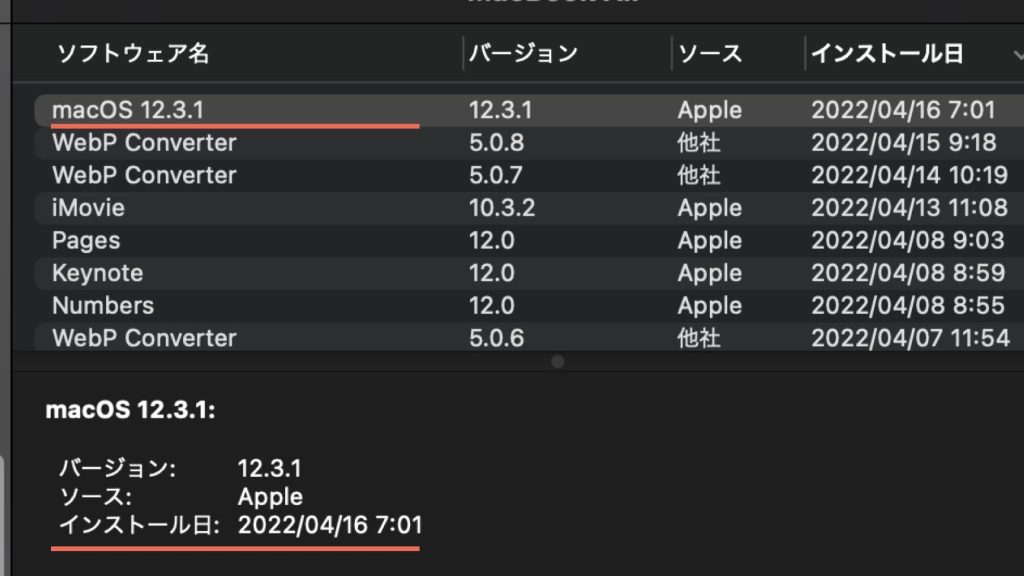Click install date 2022/04/08 9:03
Screen dimensions: 1024x576
click(x=908, y=240)
